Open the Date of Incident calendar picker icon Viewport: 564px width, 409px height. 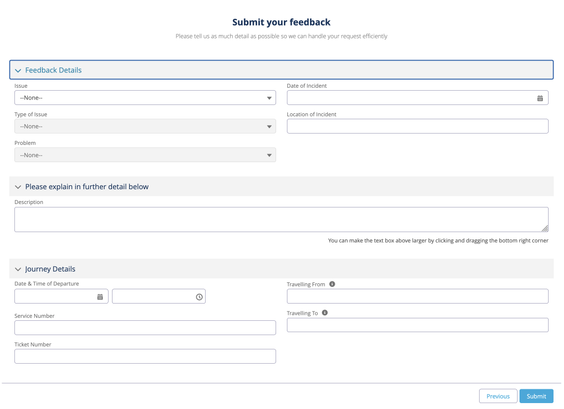(x=540, y=98)
